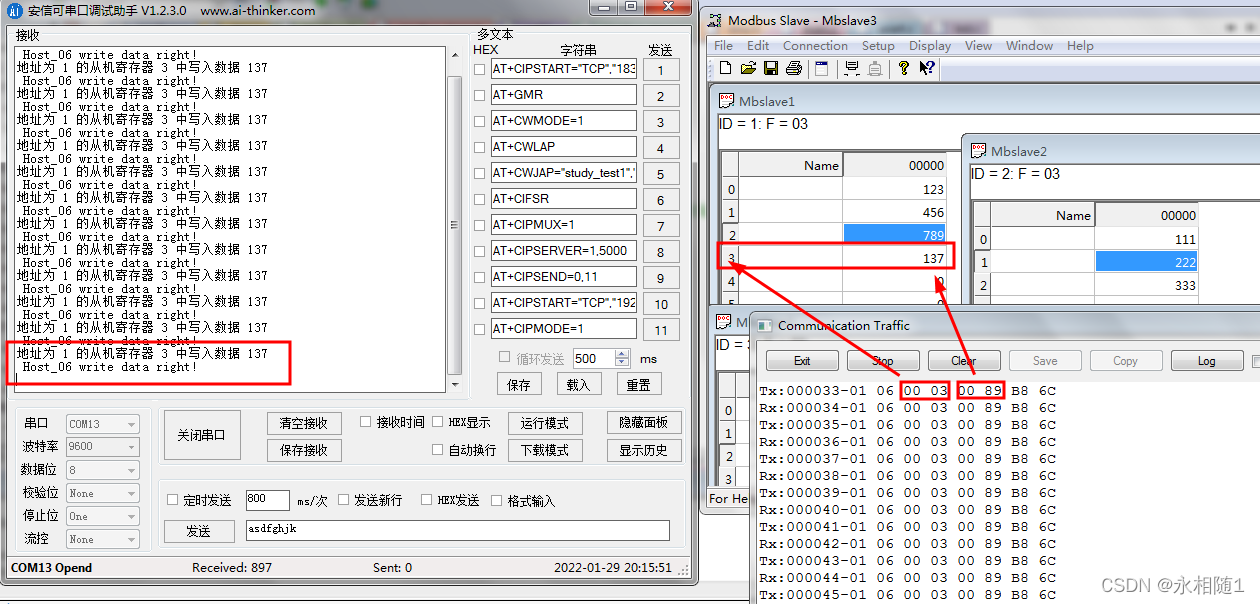This screenshot has width=1260, height=604.
Task: Click the Print icon in Modbus Slave toolbar
Action: point(794,68)
